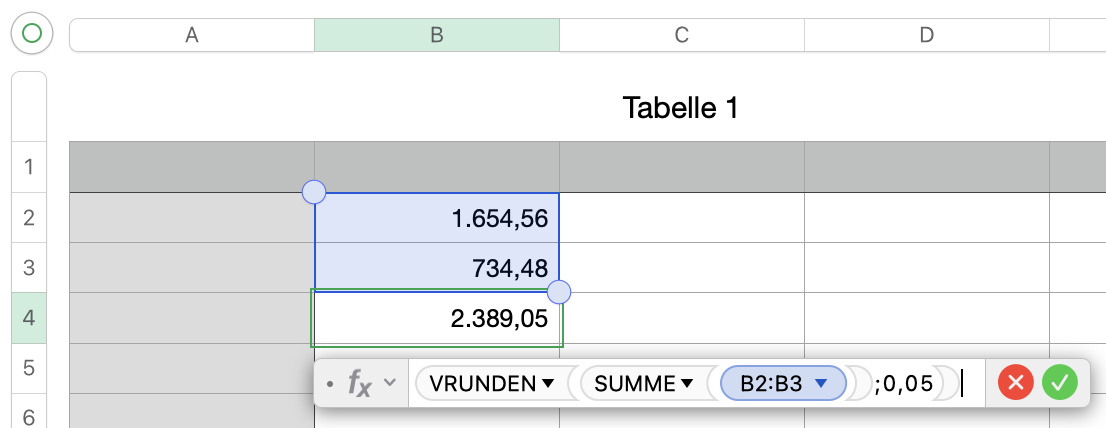The image size is (1106, 428).
Task: Open the SUMME function dropdown arrow
Action: [687, 383]
